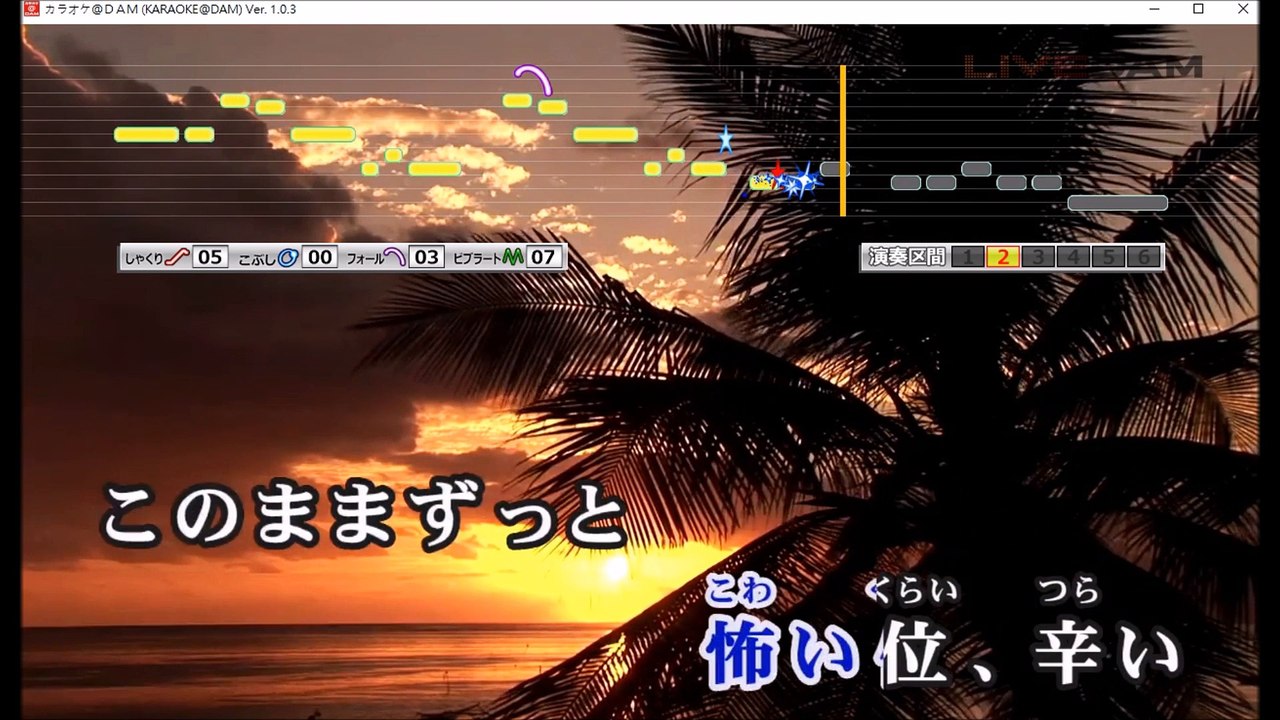Click the KARAOKE@DAM app icon in title bar
Image resolution: width=1280 pixels, height=720 pixels.
(x=31, y=9)
